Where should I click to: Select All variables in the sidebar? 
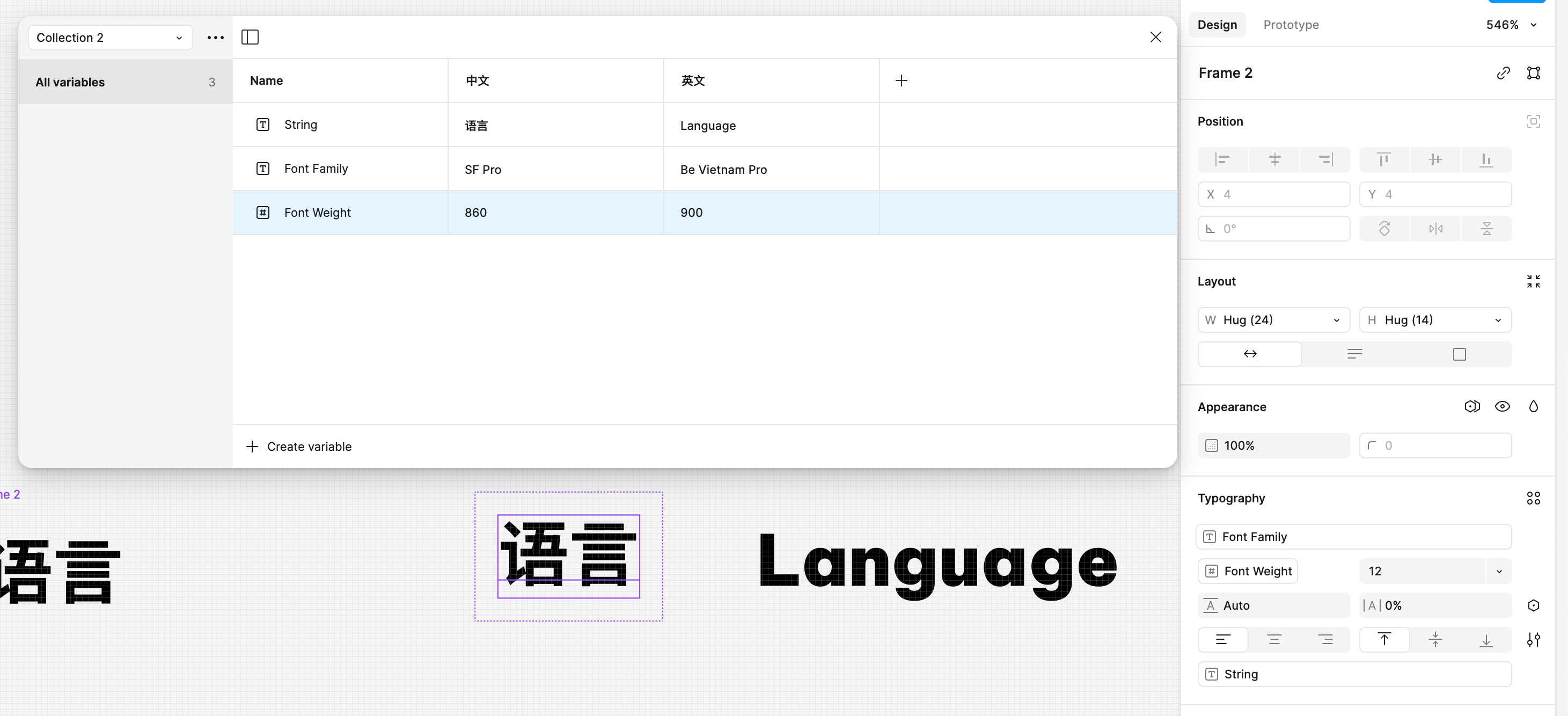pos(126,82)
